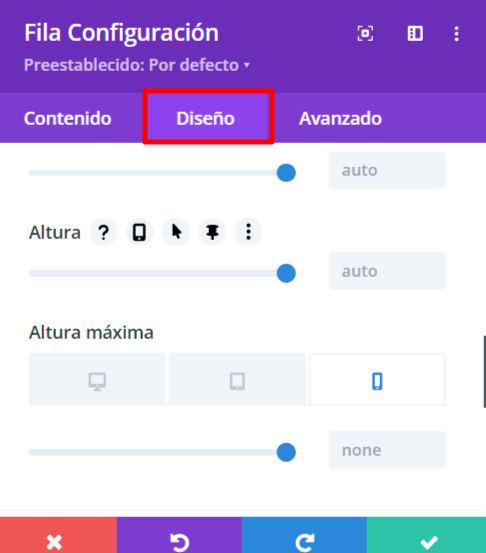Click the expand modal fullscreen icon
This screenshot has height=553, width=486.
tap(365, 34)
